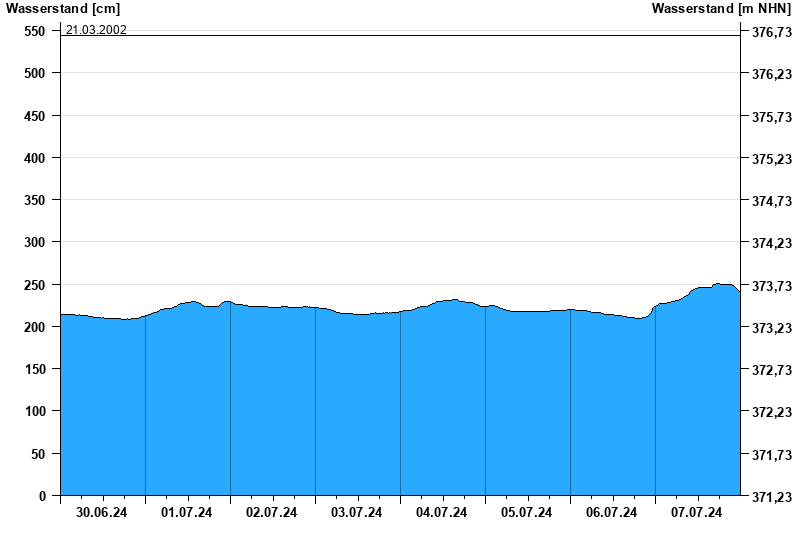
Task: Click the 'Wasserstand [cm]' axis title
Action: pos(62,9)
